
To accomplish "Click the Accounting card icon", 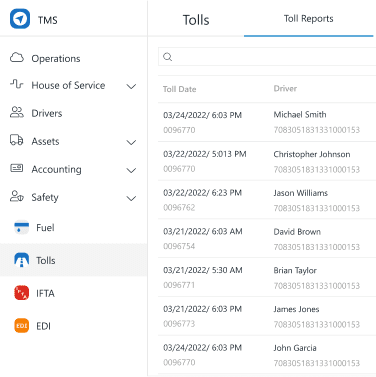I will pos(17,168).
